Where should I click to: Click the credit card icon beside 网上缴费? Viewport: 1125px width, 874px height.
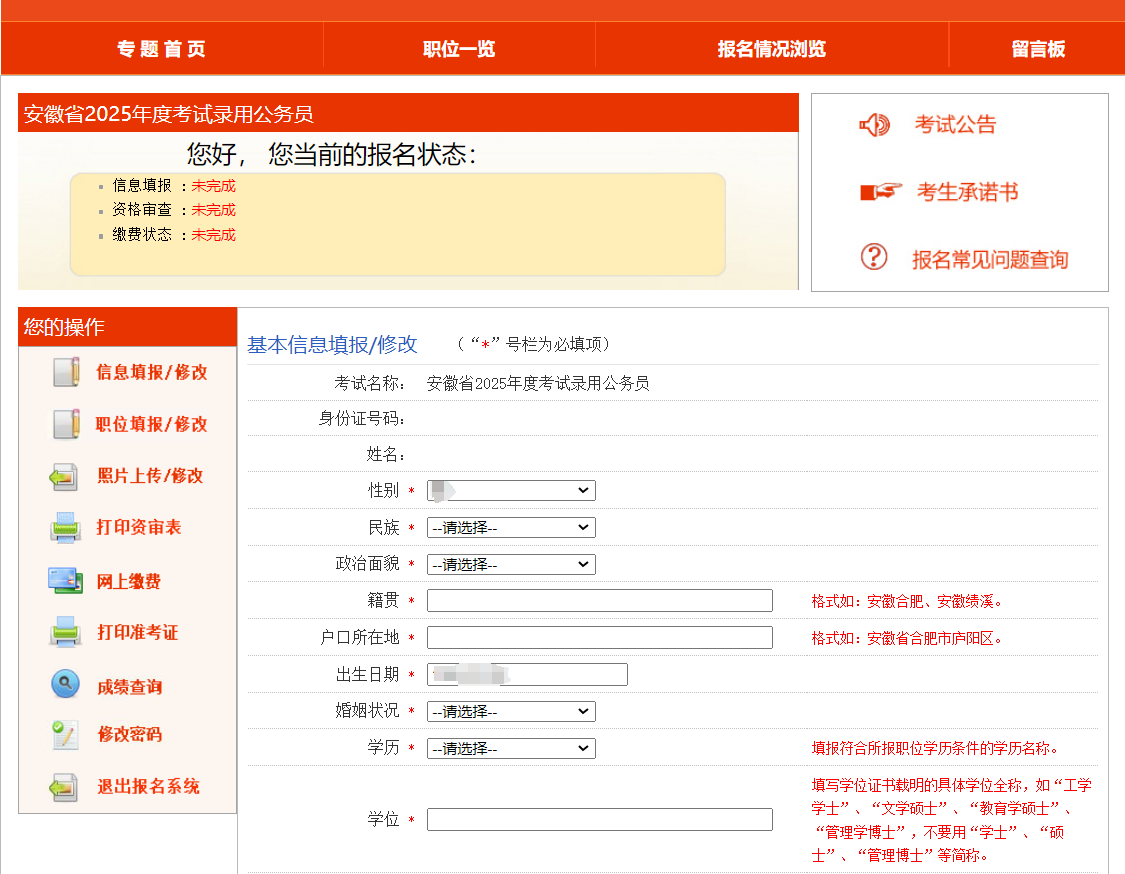pos(65,581)
